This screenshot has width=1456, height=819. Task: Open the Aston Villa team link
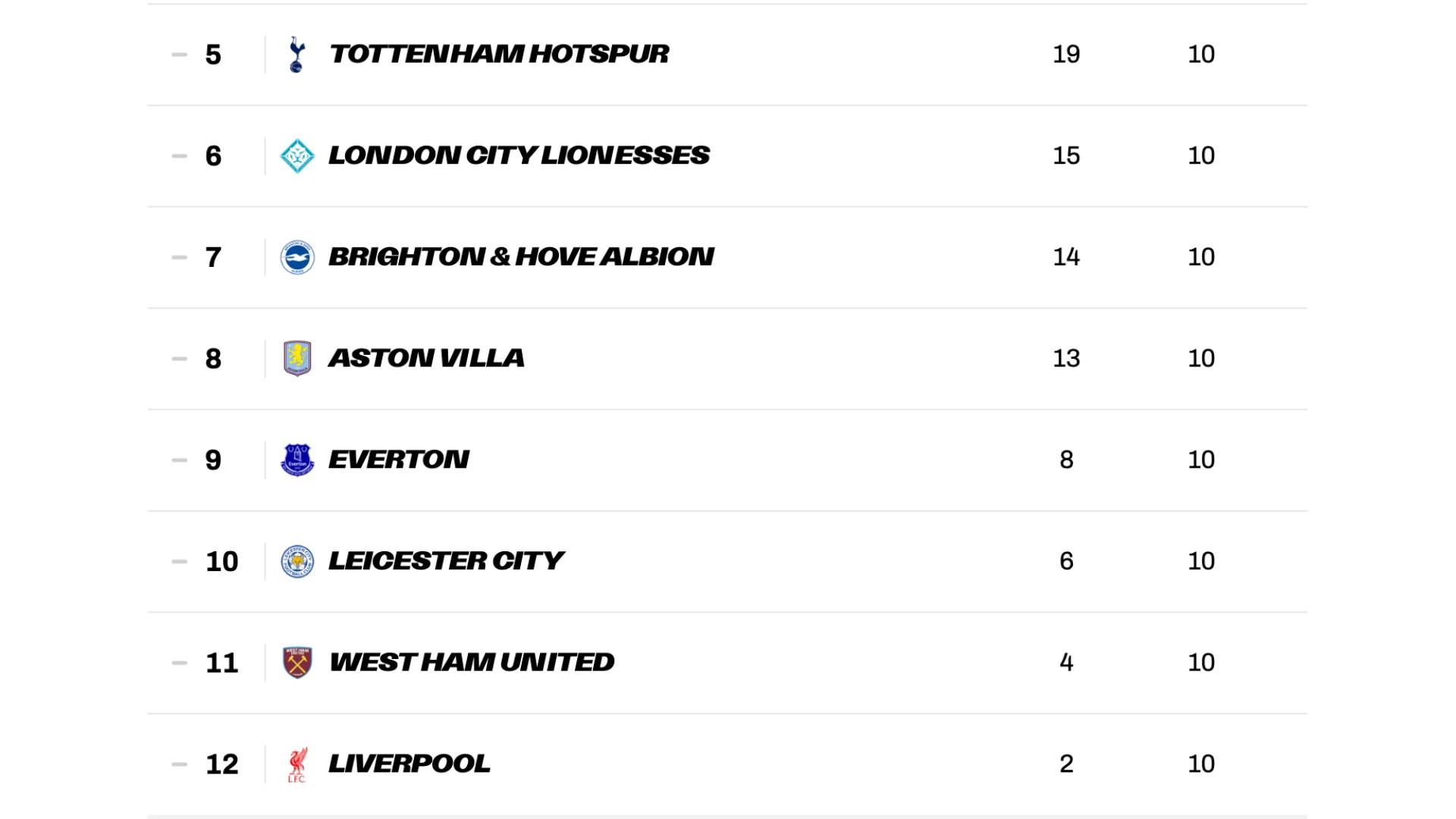point(425,358)
